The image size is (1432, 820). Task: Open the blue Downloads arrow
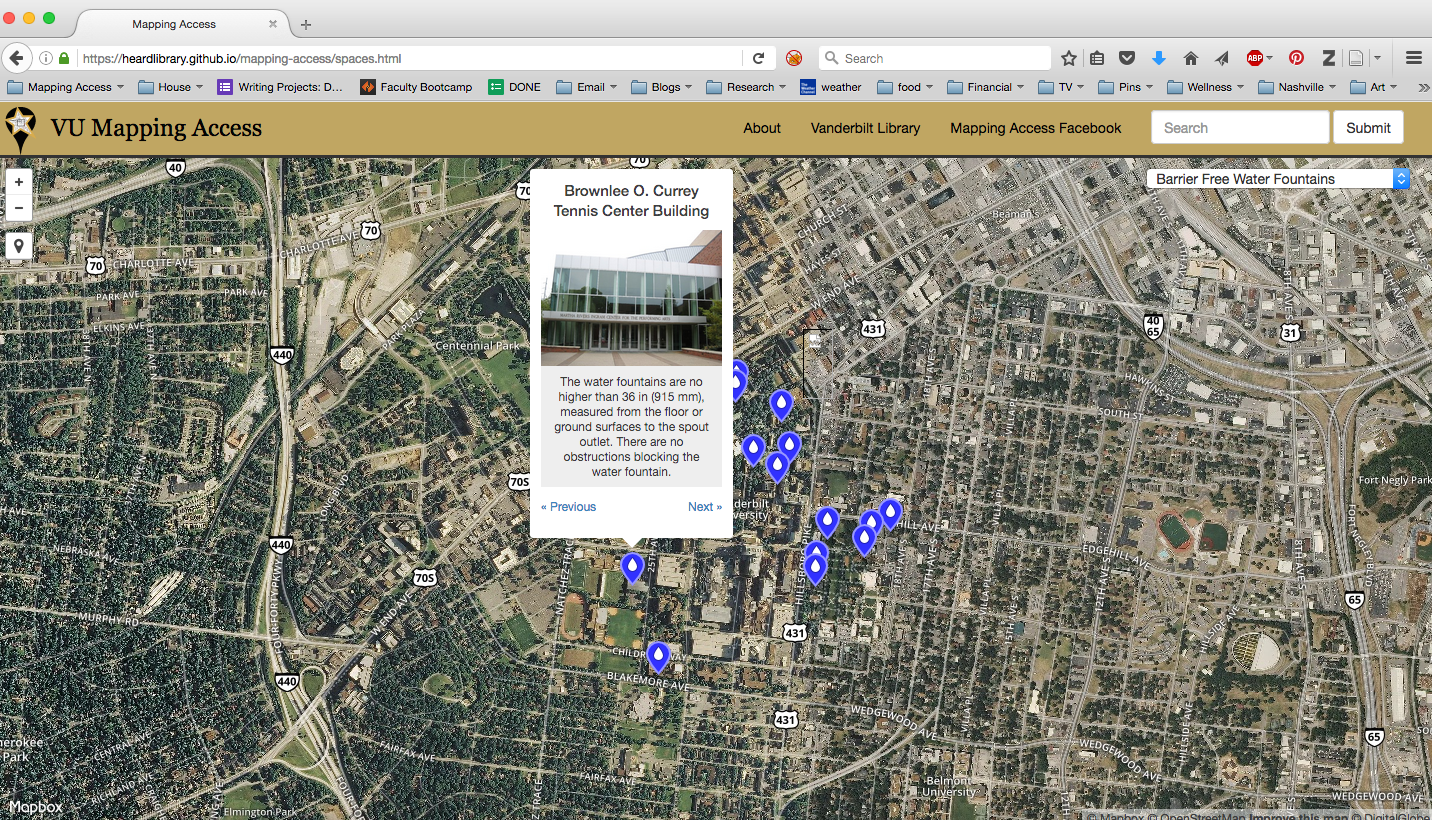(1159, 58)
